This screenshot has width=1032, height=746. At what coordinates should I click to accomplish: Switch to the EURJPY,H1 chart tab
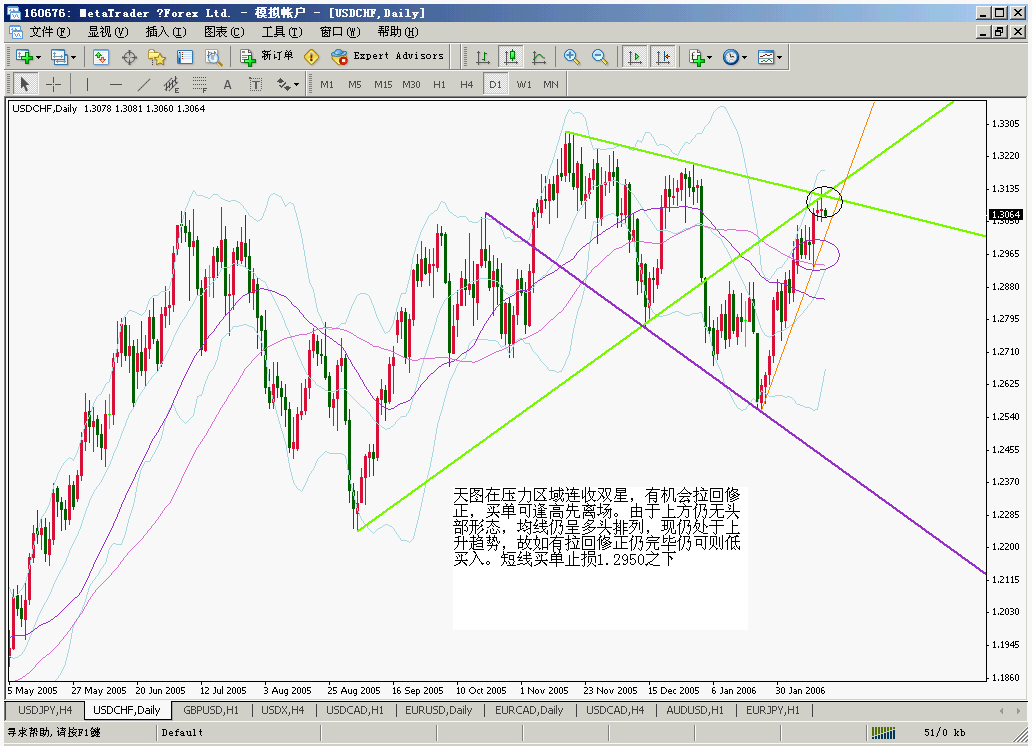(773, 710)
